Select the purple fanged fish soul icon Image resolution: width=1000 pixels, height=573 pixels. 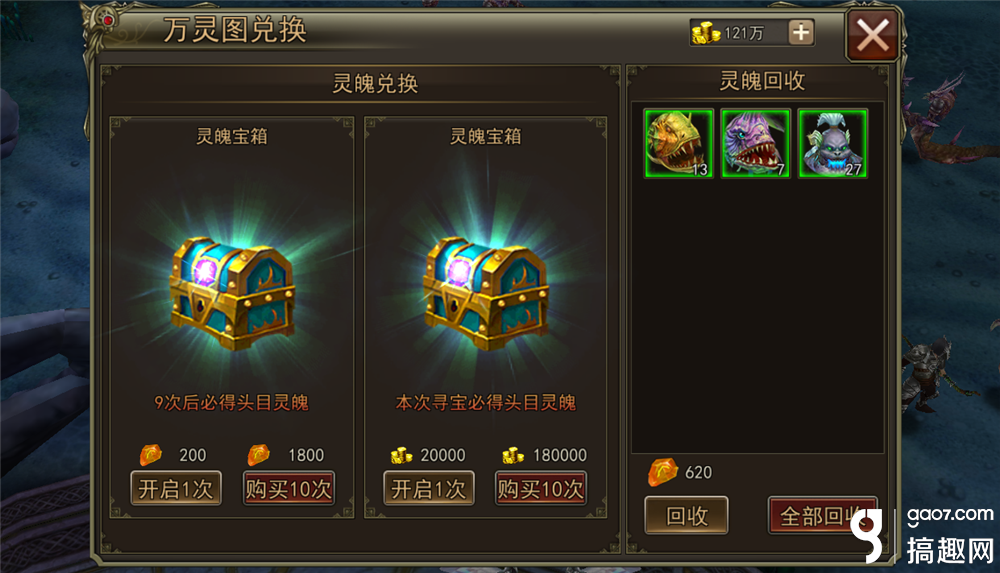[756, 143]
